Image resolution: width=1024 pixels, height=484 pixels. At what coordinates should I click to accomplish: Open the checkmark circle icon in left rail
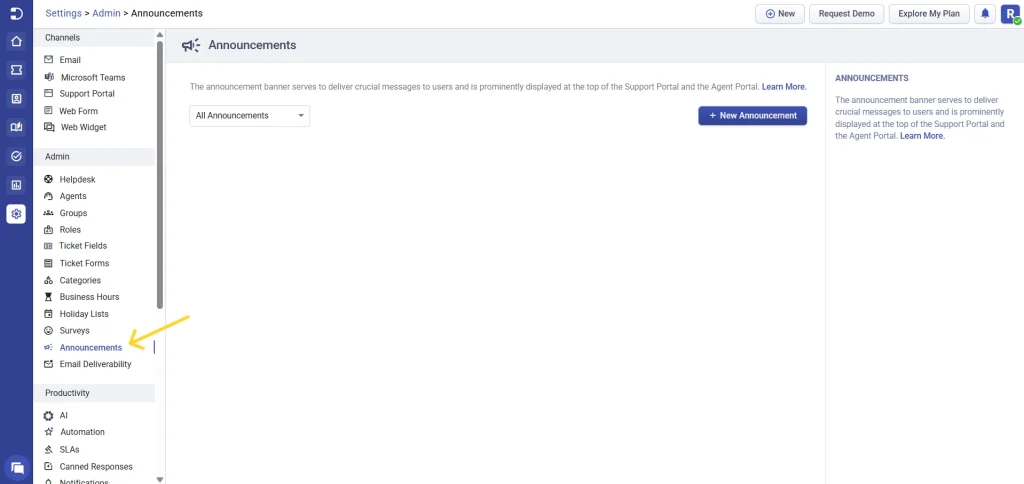click(16, 156)
